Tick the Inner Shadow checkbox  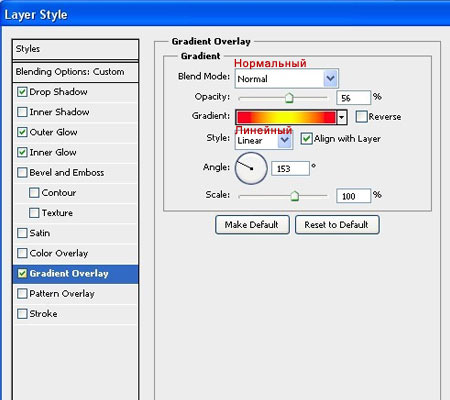(22, 112)
